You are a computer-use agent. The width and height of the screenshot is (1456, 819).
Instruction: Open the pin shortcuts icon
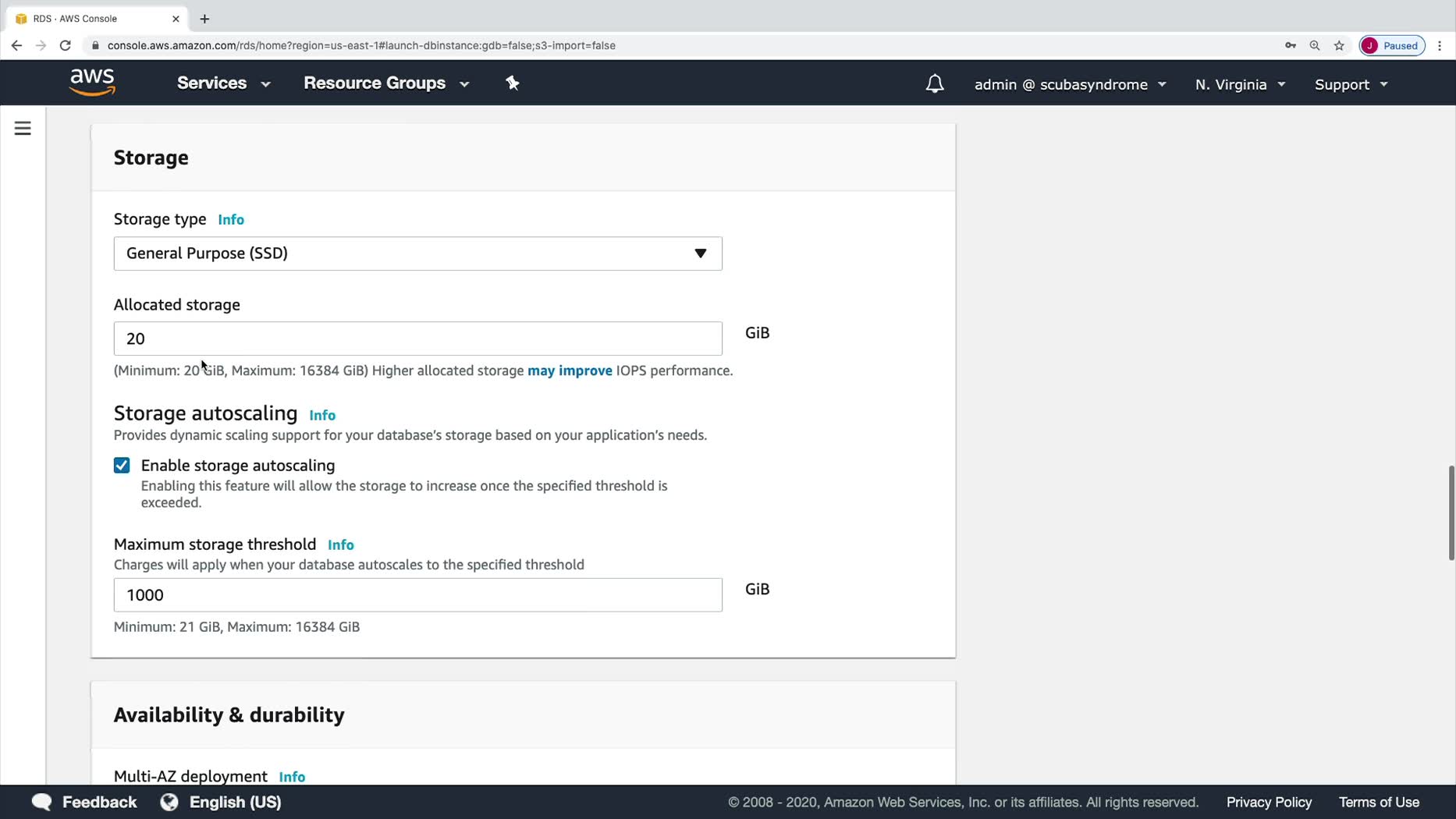513,83
